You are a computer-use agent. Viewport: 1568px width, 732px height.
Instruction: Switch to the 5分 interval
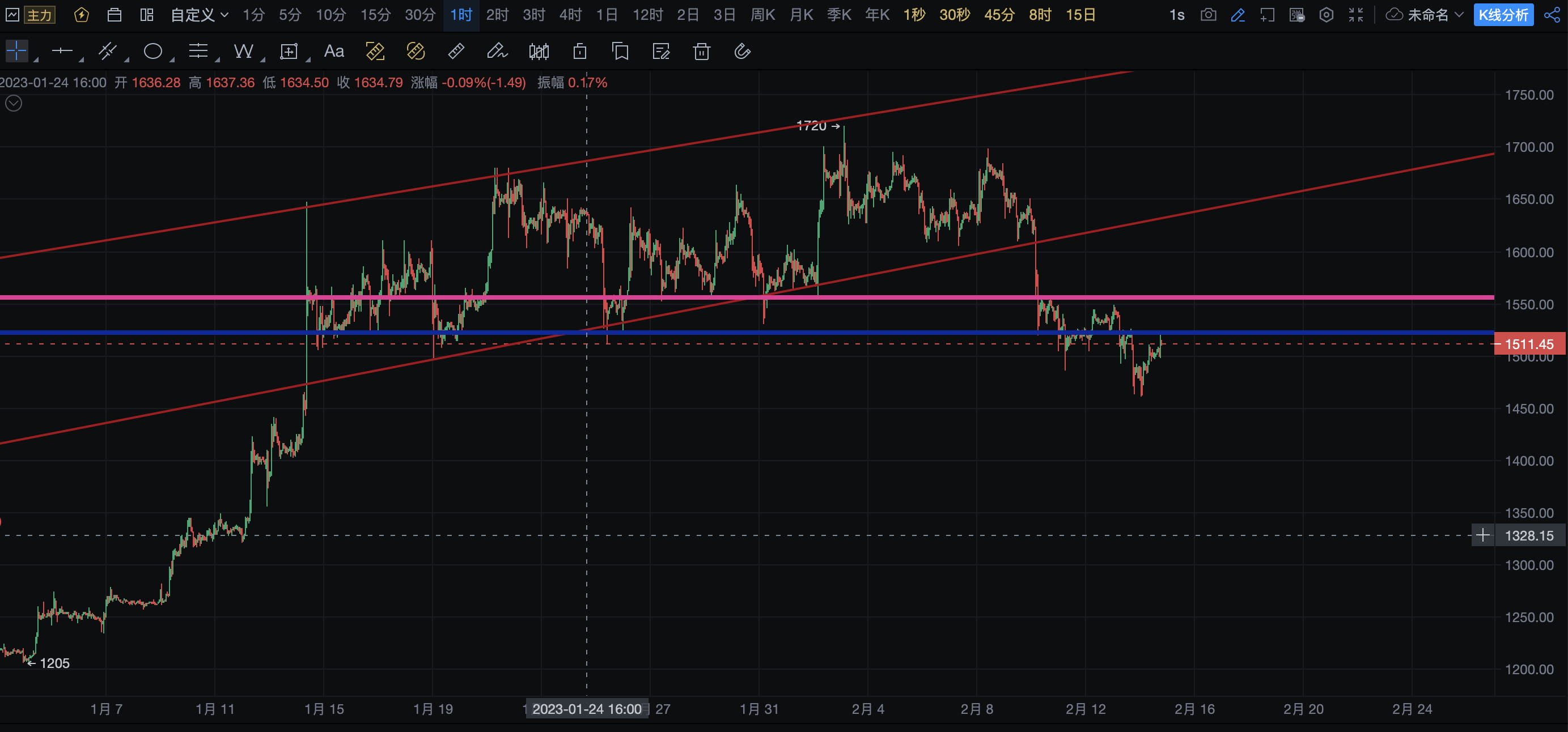pyautogui.click(x=290, y=15)
